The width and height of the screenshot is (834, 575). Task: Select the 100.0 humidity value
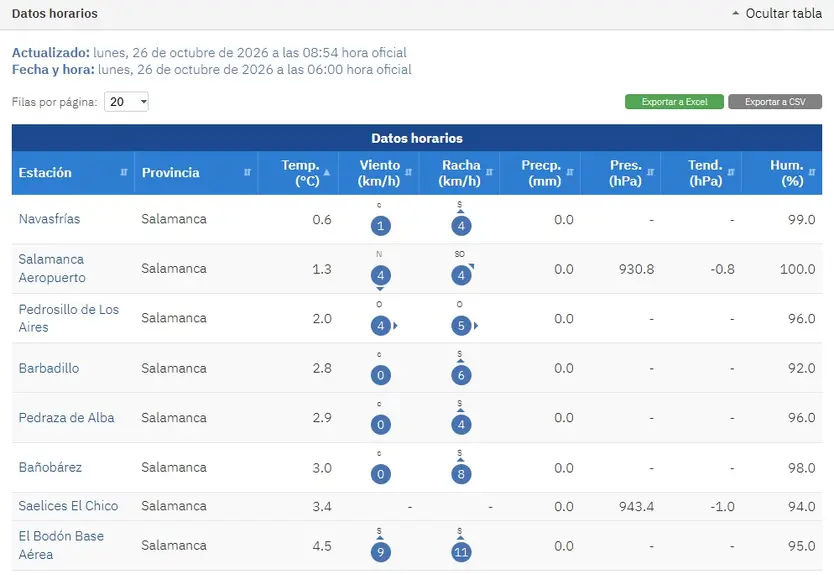(797, 269)
